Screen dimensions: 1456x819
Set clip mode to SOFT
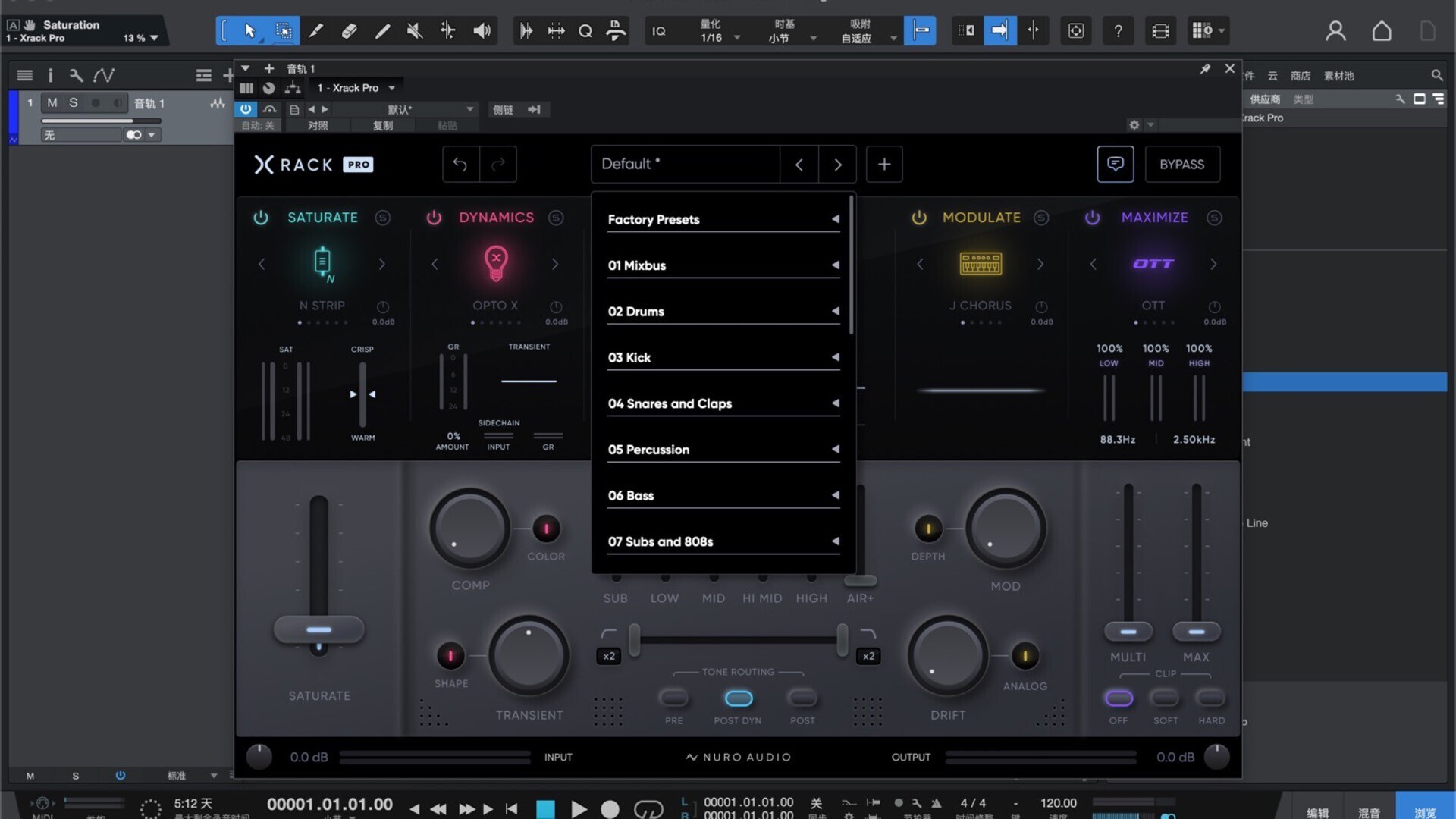point(1165,698)
